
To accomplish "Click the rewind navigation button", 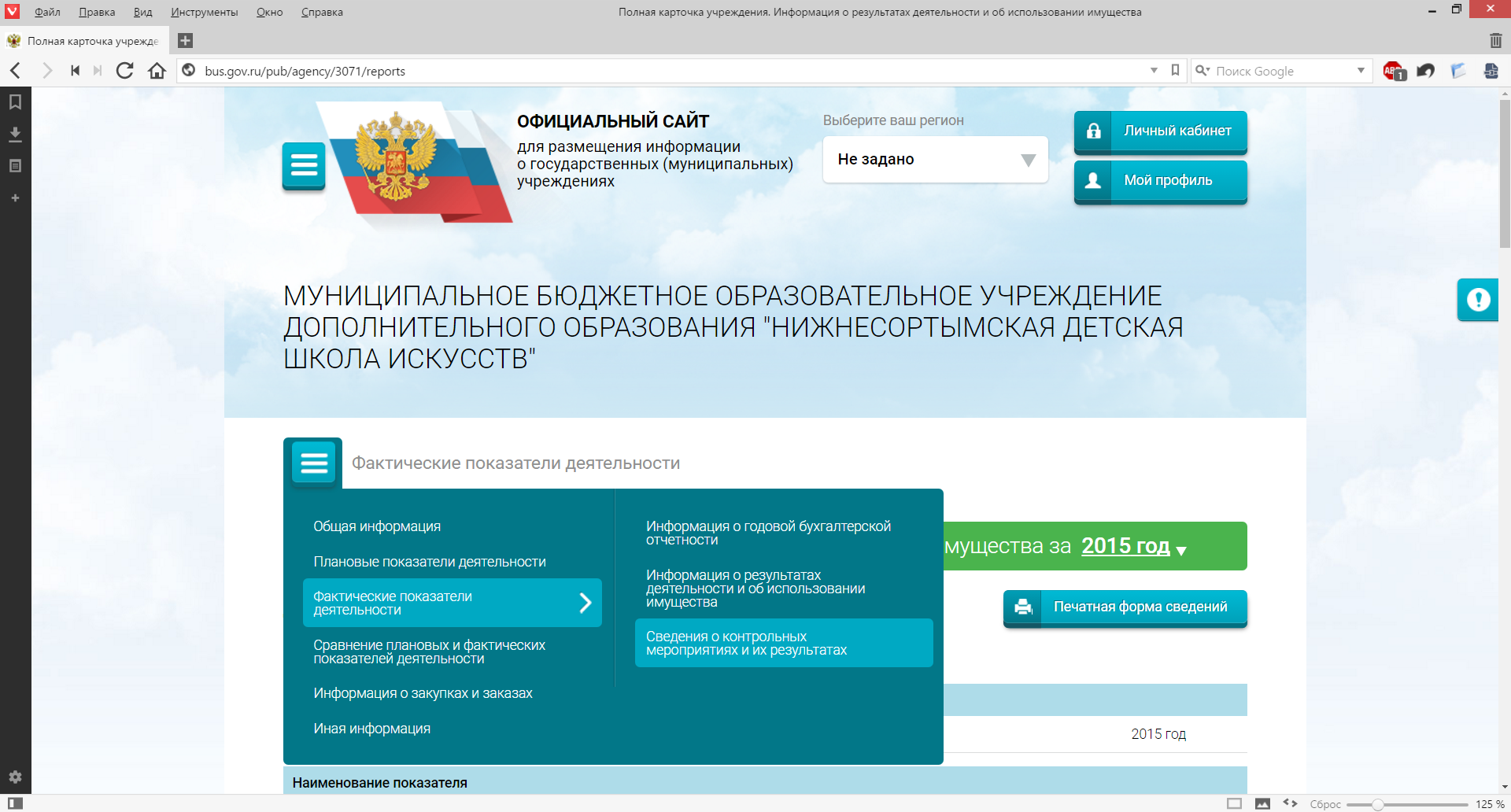I will pyautogui.click(x=75, y=71).
